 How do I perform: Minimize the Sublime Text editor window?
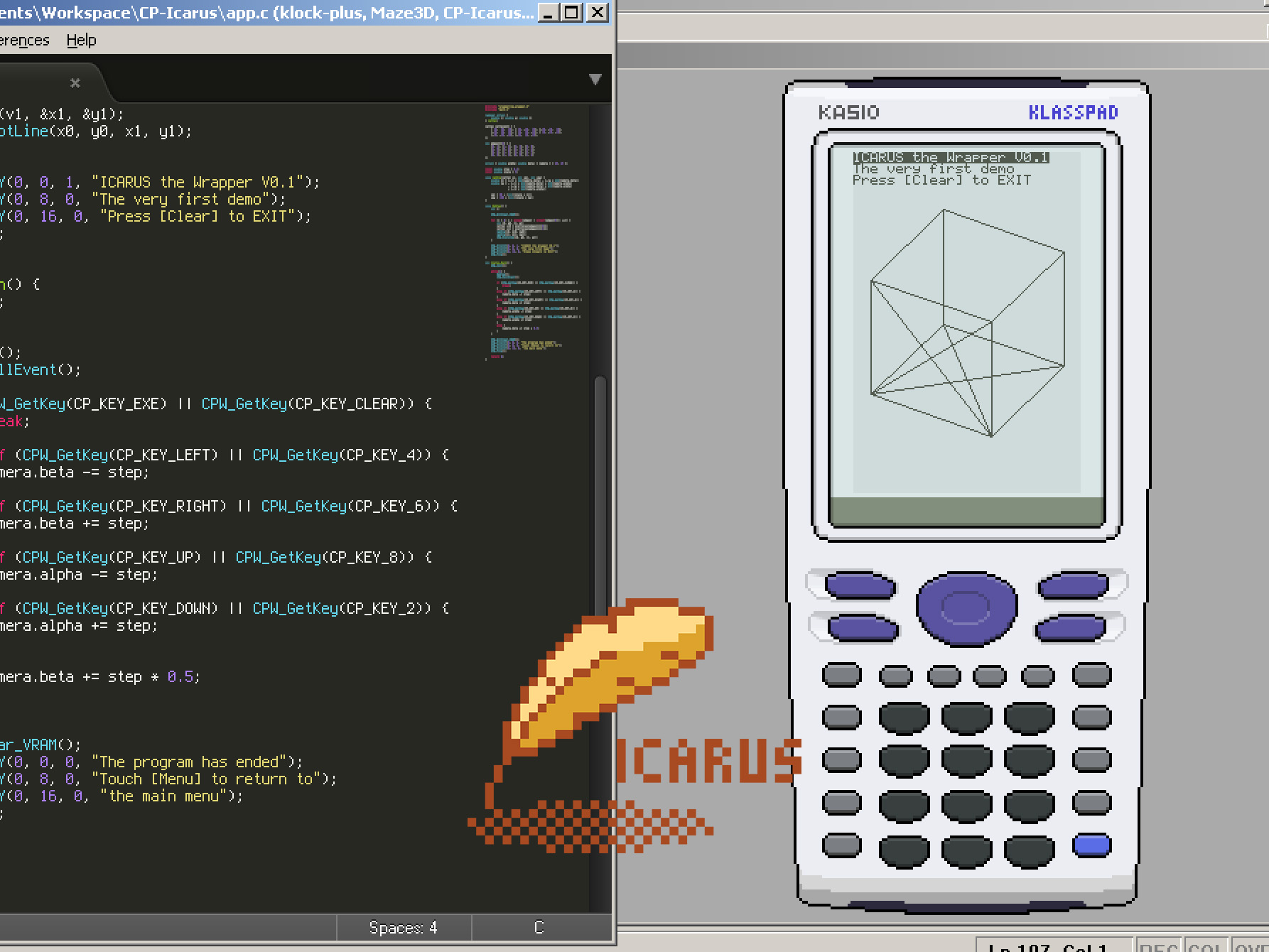549,12
